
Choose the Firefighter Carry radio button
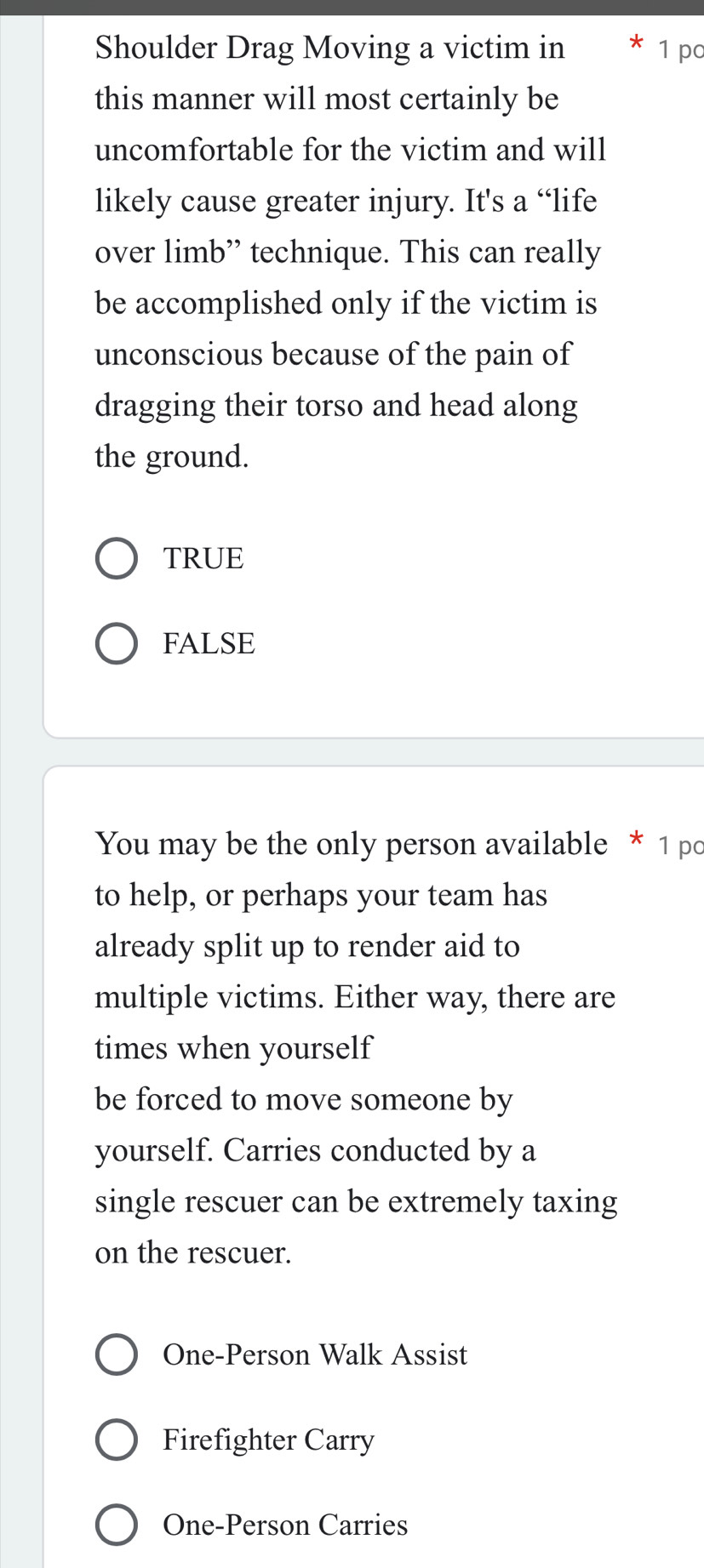tap(116, 1440)
